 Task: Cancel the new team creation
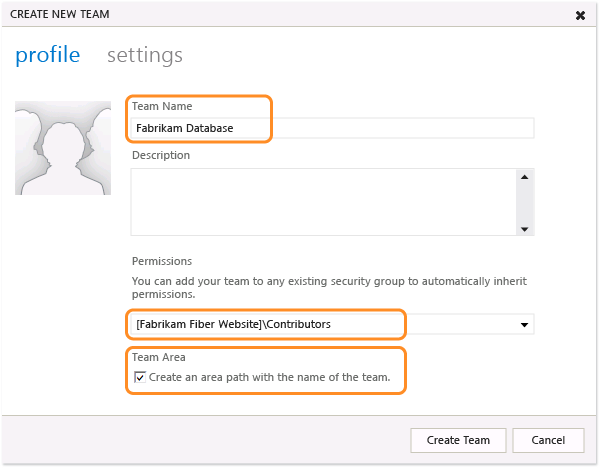548,440
